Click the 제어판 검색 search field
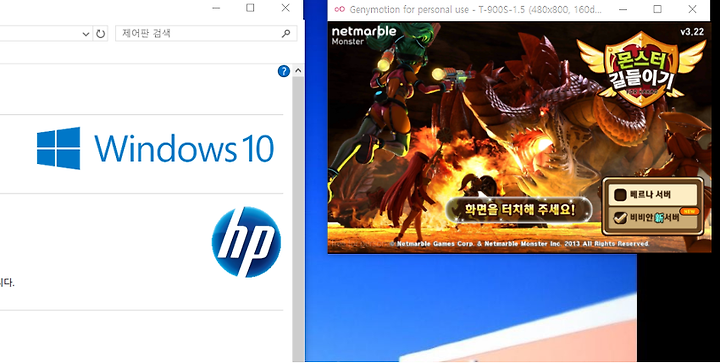 coord(206,34)
